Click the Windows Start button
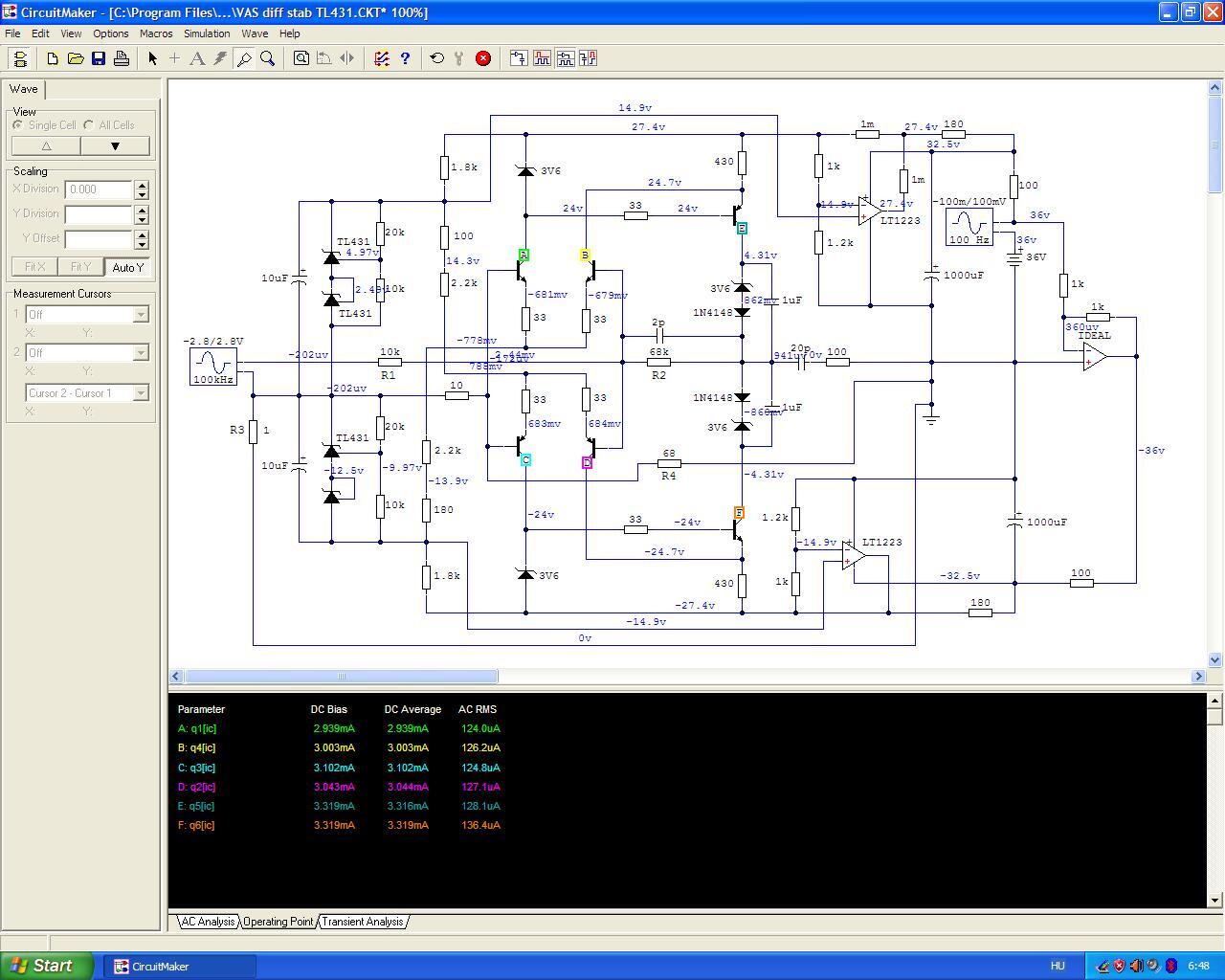Viewport: 1225px width, 980px height. [47, 966]
